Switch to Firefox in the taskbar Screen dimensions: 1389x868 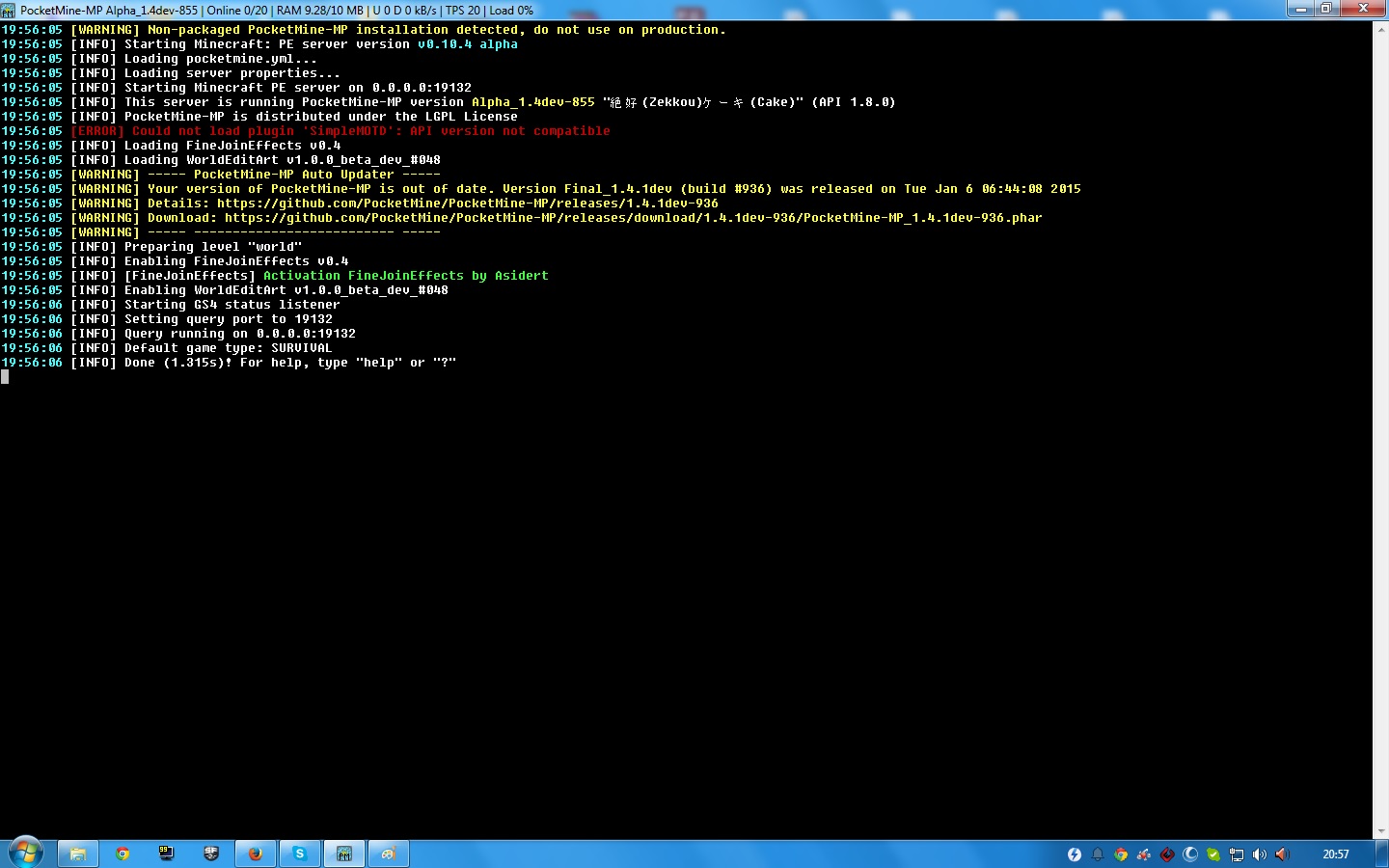(x=256, y=854)
